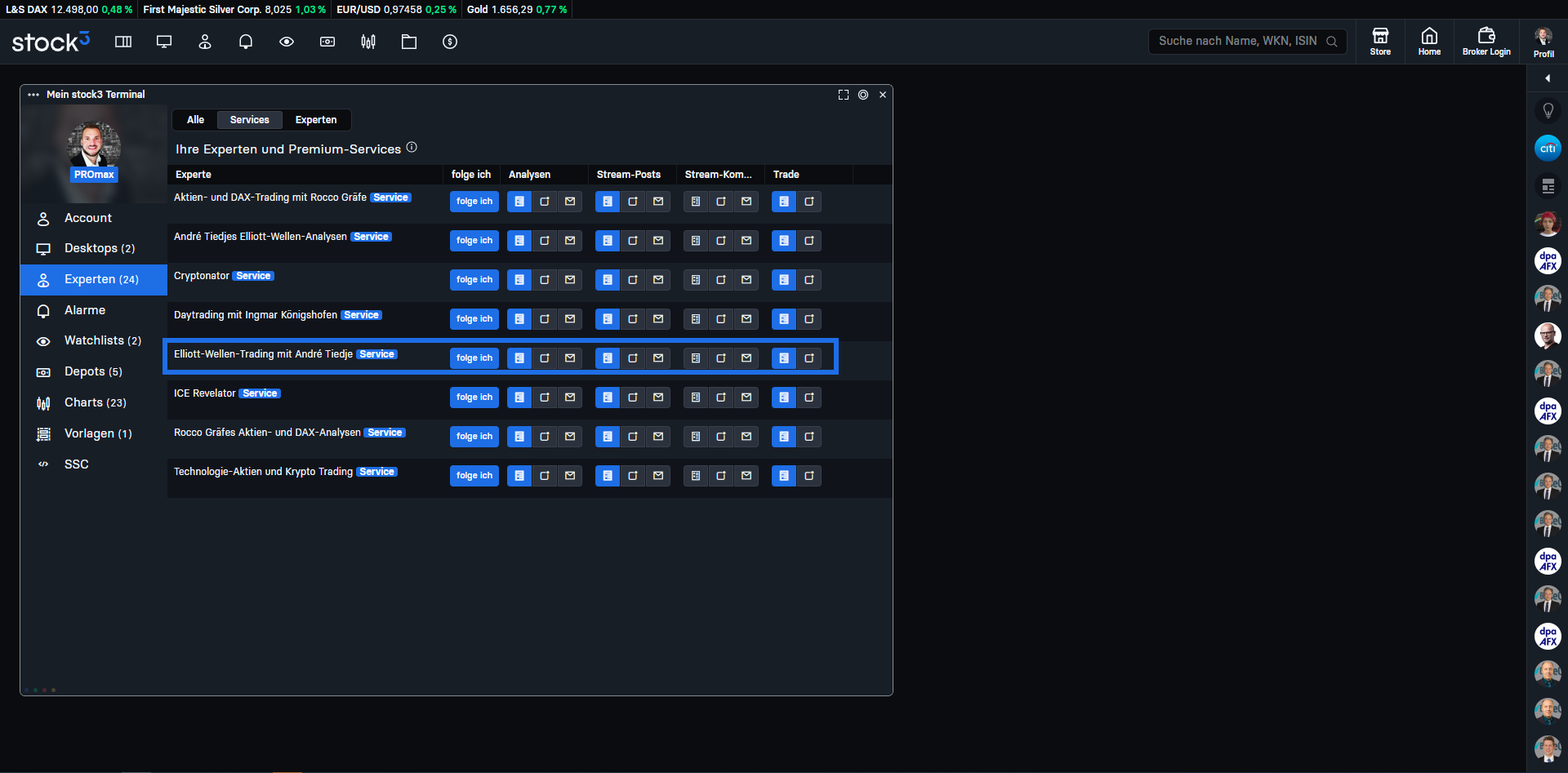Open the news layout icon below citi
This screenshot has height=773, width=1568.
tap(1548, 186)
